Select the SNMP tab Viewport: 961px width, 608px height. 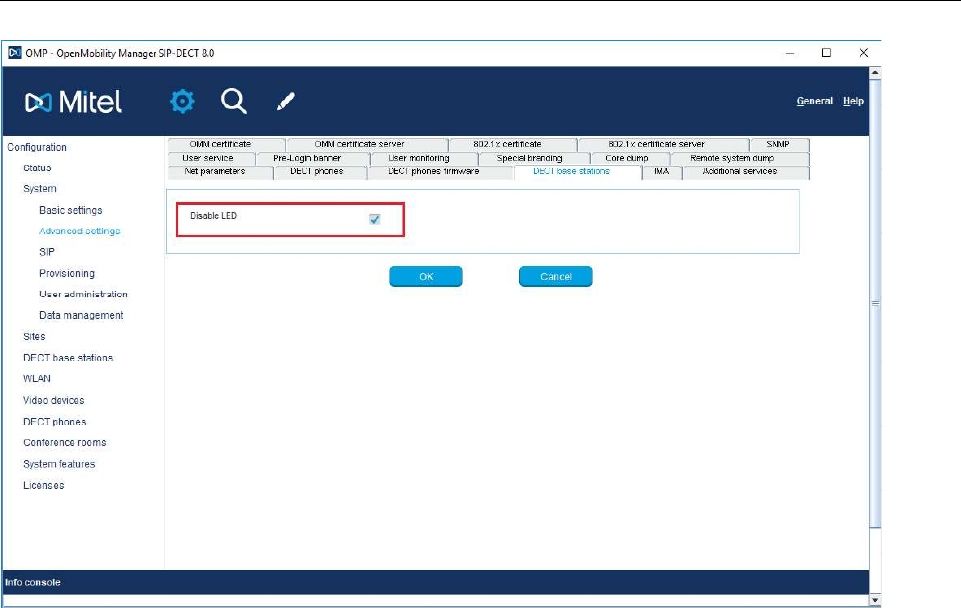[x=778, y=145]
